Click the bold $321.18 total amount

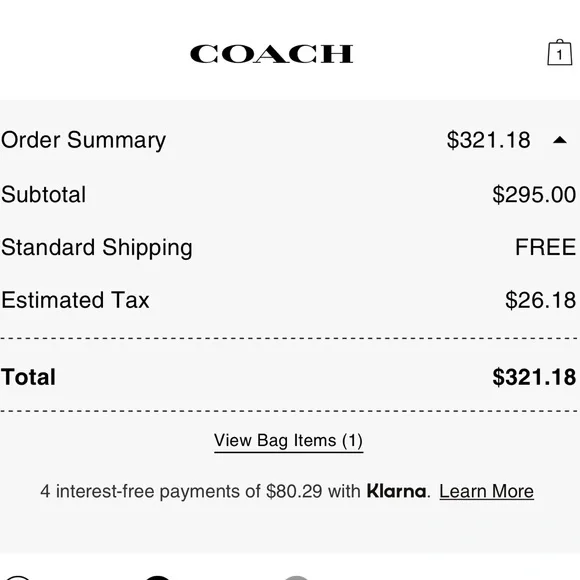point(534,377)
